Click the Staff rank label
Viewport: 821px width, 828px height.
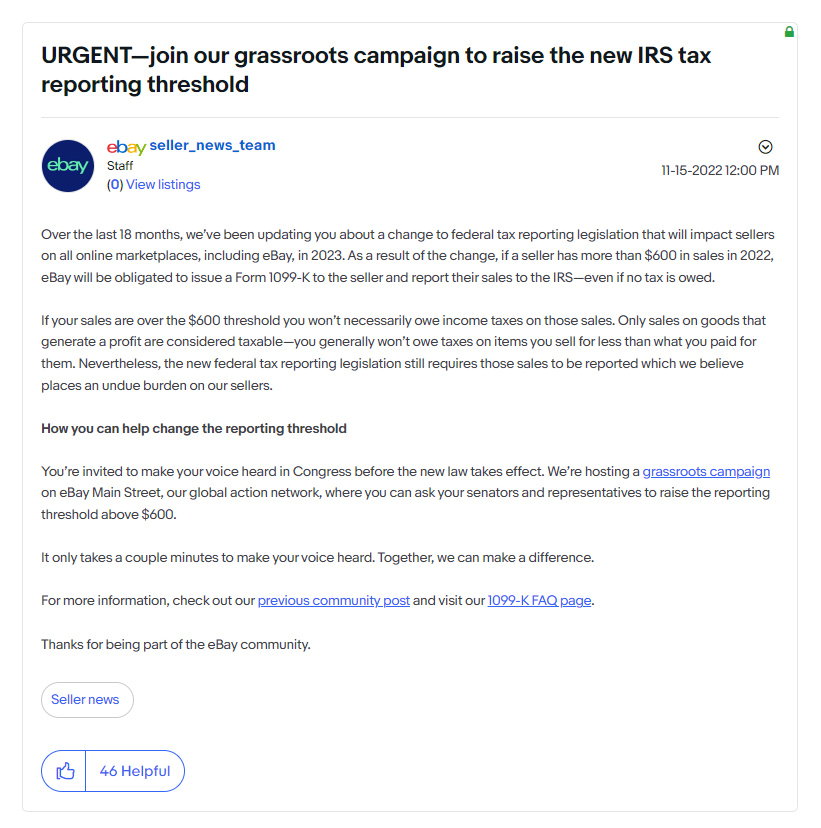120,166
